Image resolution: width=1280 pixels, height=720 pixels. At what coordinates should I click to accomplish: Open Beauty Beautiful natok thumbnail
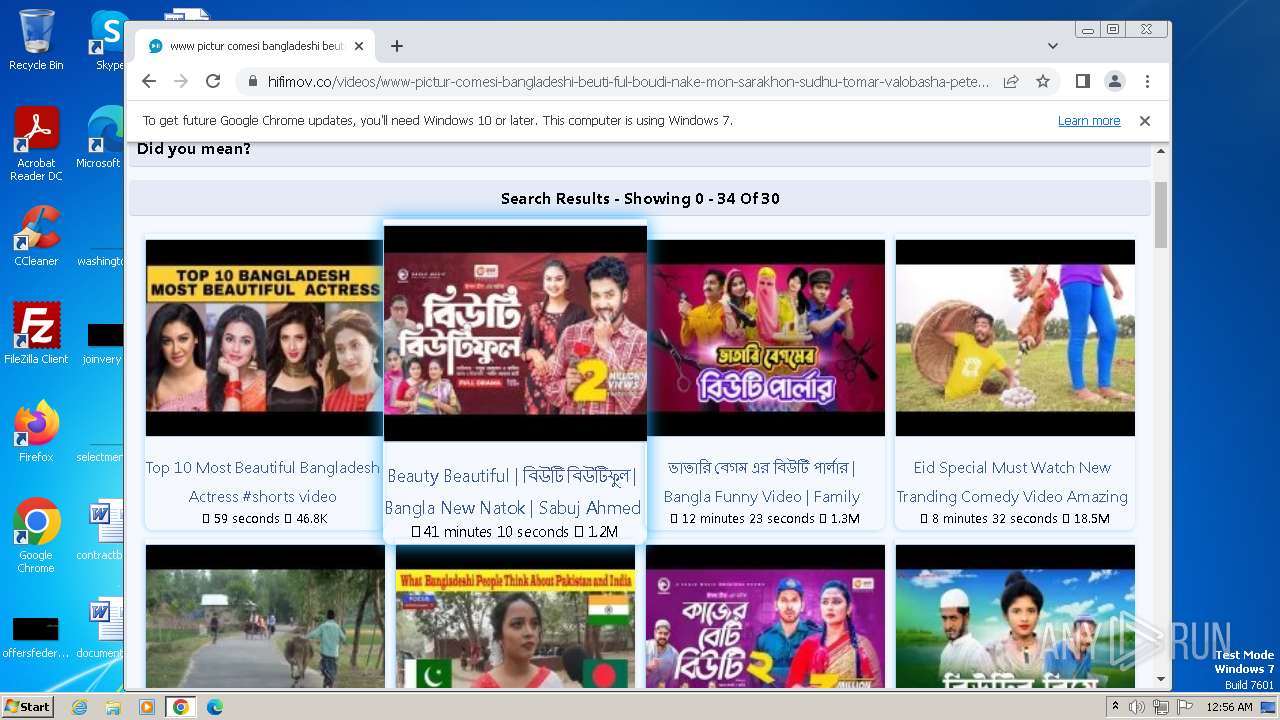(x=515, y=333)
